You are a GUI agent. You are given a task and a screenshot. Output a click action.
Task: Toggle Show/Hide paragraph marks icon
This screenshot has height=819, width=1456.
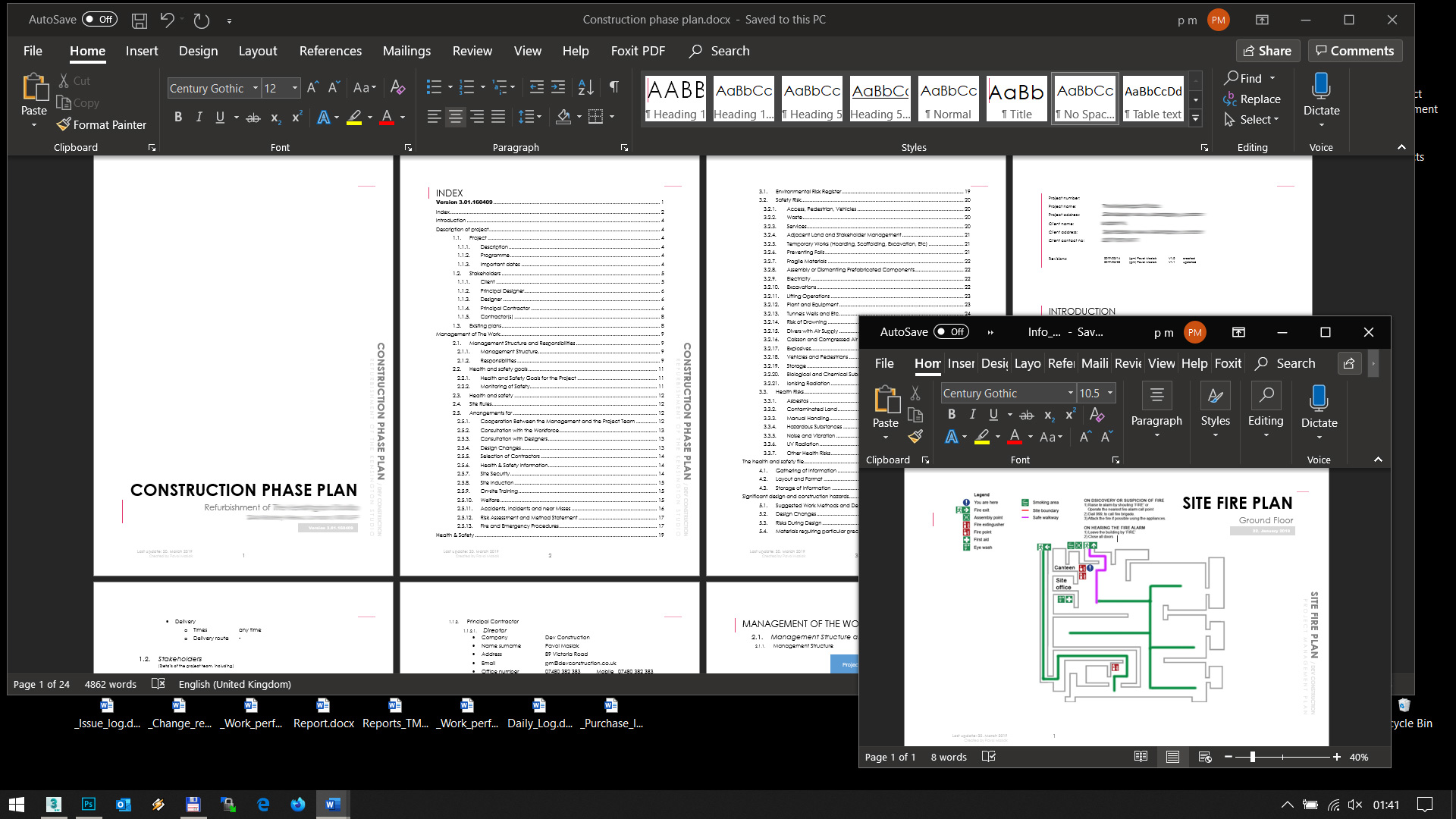(614, 88)
